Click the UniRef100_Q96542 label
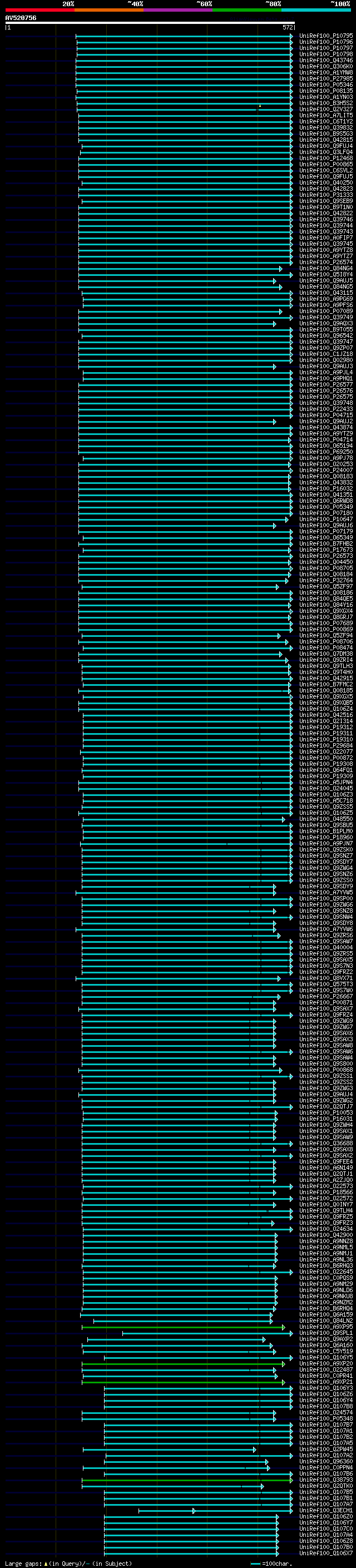The height and width of the screenshot is (1568, 356). (x=325, y=335)
